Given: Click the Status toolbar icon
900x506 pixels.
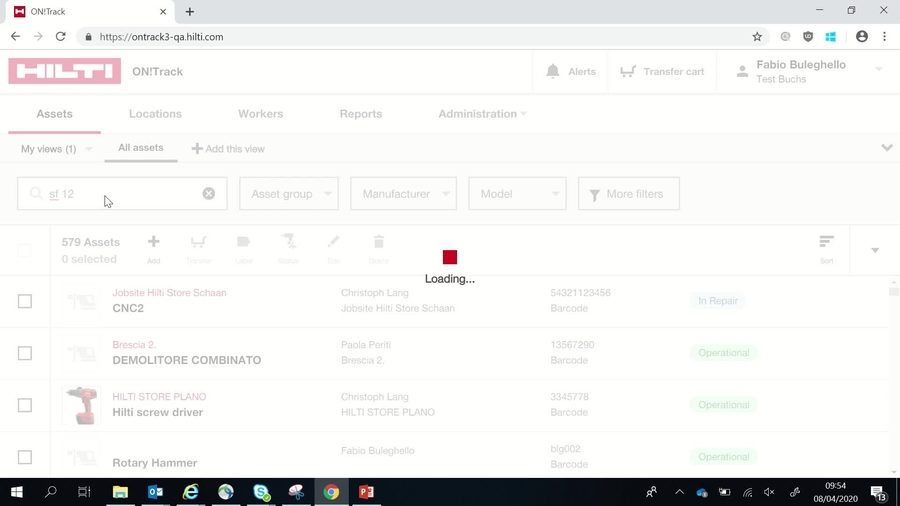Looking at the screenshot, I should point(289,242).
